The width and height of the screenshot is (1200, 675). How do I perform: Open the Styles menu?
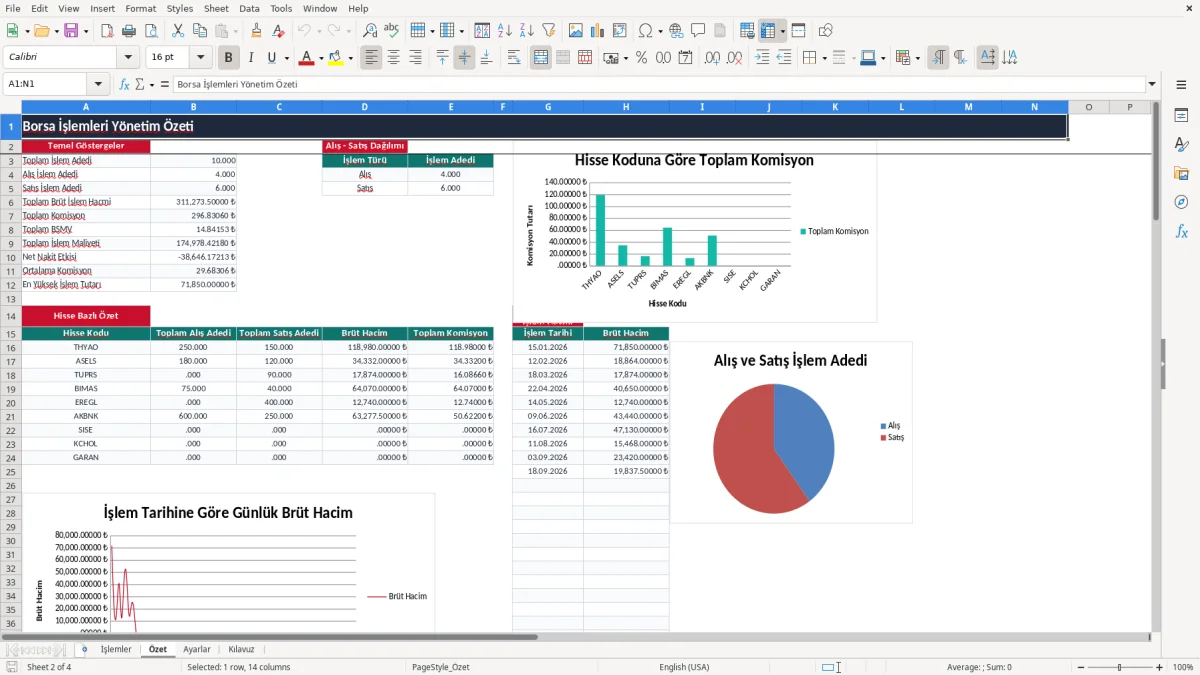[180, 8]
